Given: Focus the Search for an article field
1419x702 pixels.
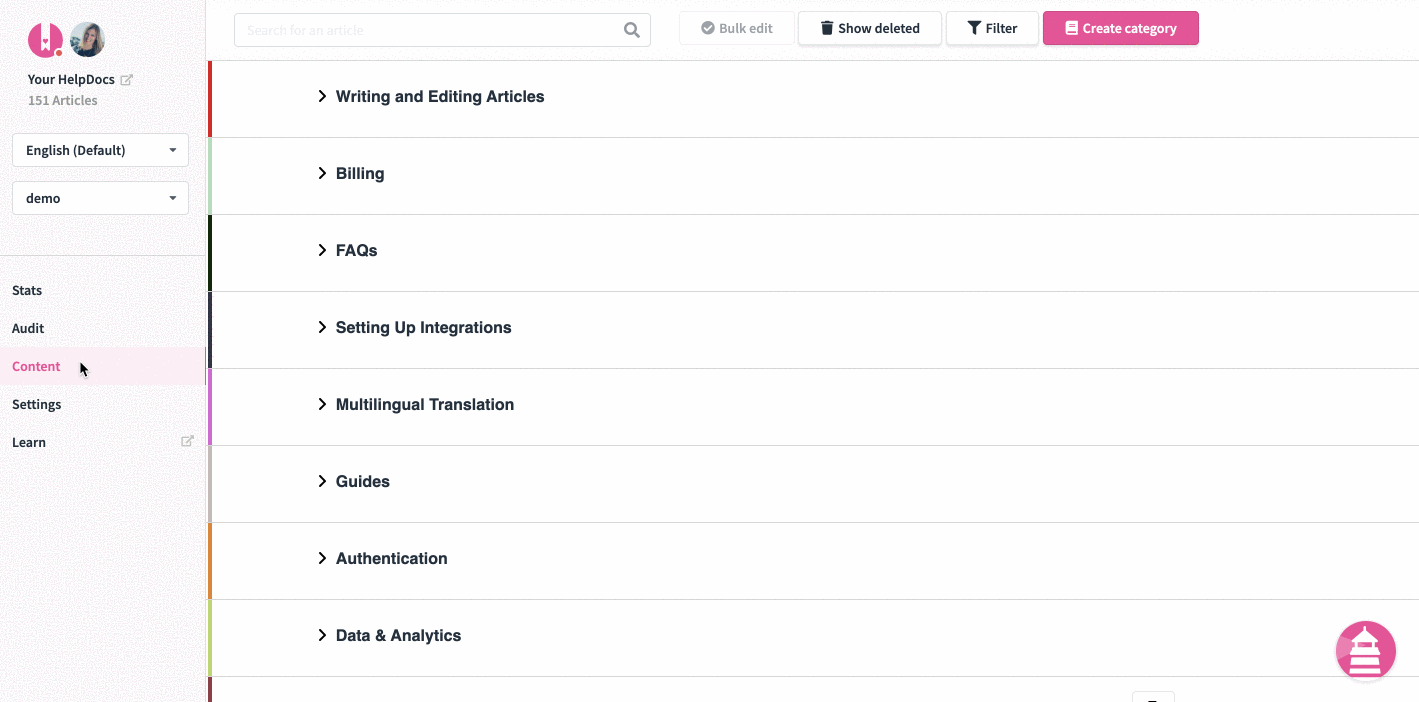Looking at the screenshot, I should 442,30.
